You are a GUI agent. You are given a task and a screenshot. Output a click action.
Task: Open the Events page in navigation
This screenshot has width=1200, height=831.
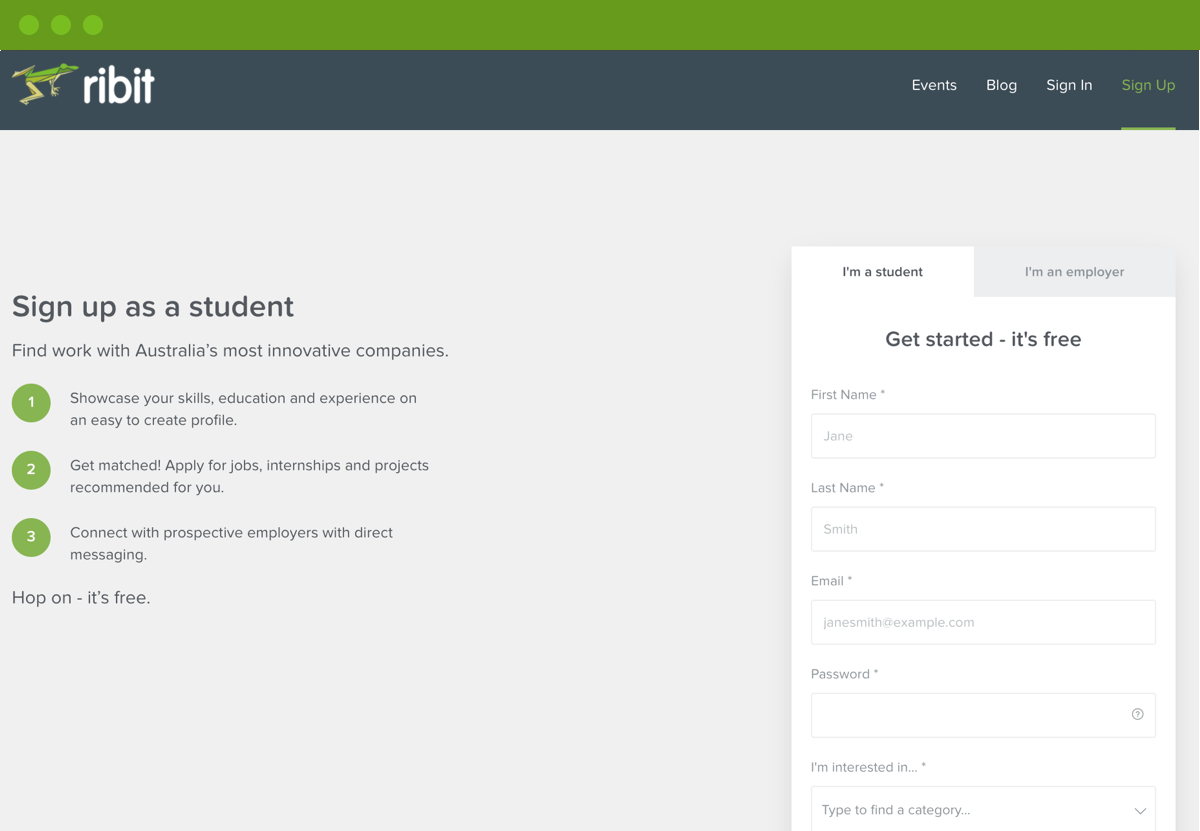934,85
